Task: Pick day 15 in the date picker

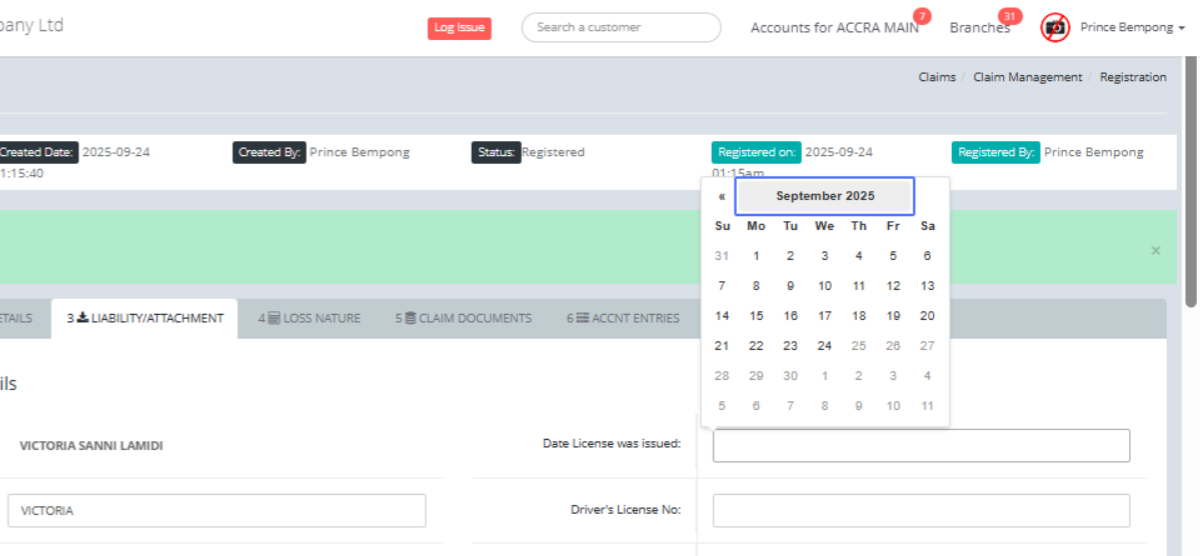Action: pyautogui.click(x=756, y=316)
